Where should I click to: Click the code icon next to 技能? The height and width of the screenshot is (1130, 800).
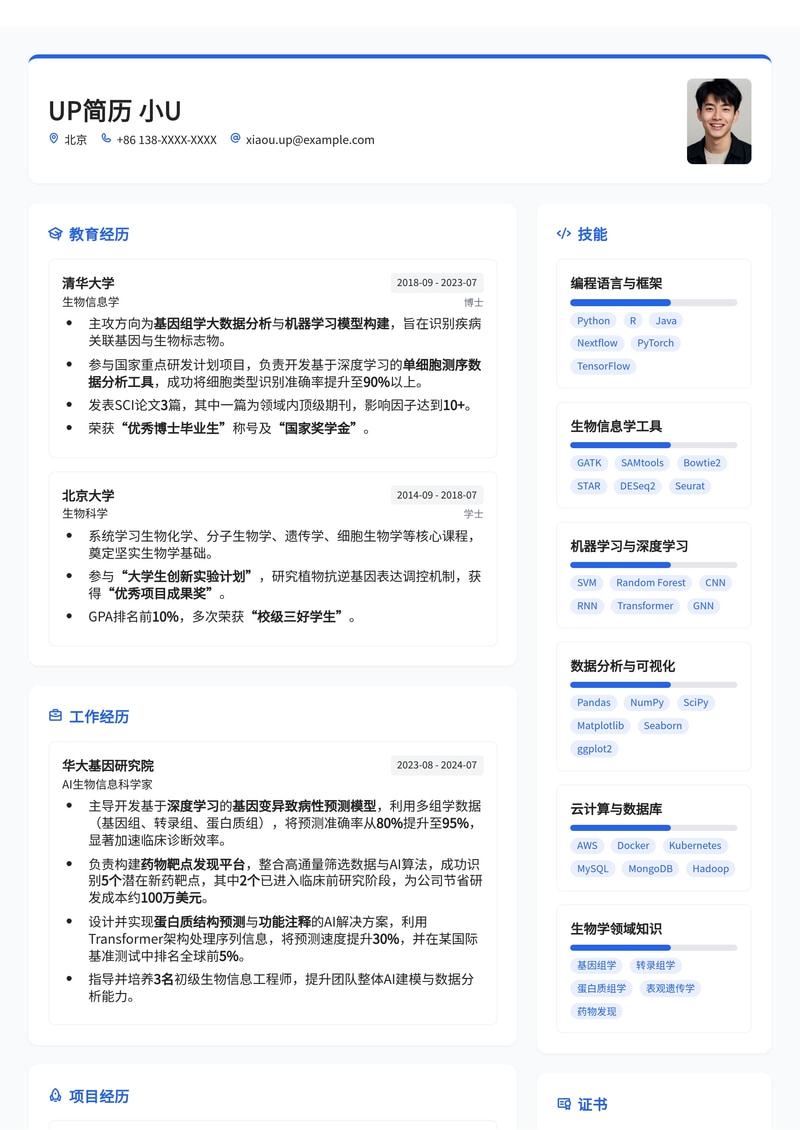pos(563,234)
